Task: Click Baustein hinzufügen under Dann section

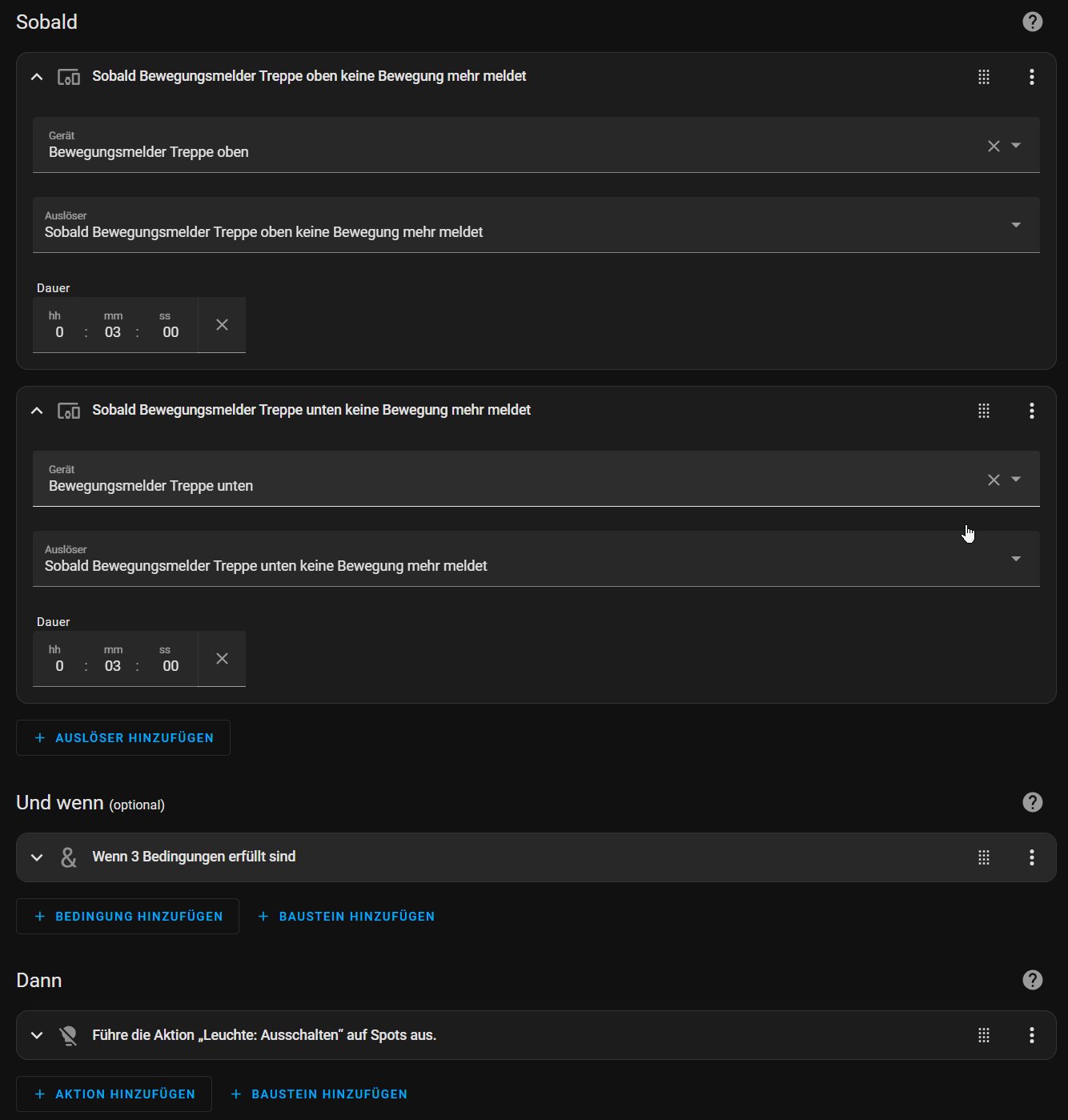Action: (x=319, y=1094)
